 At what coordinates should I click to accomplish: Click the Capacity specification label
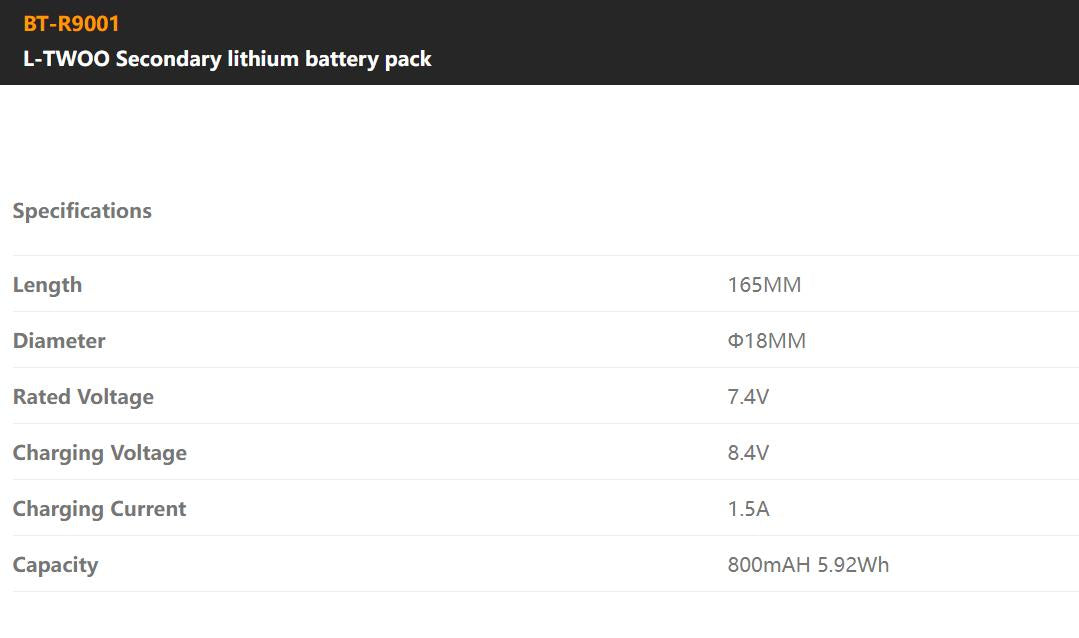click(55, 565)
